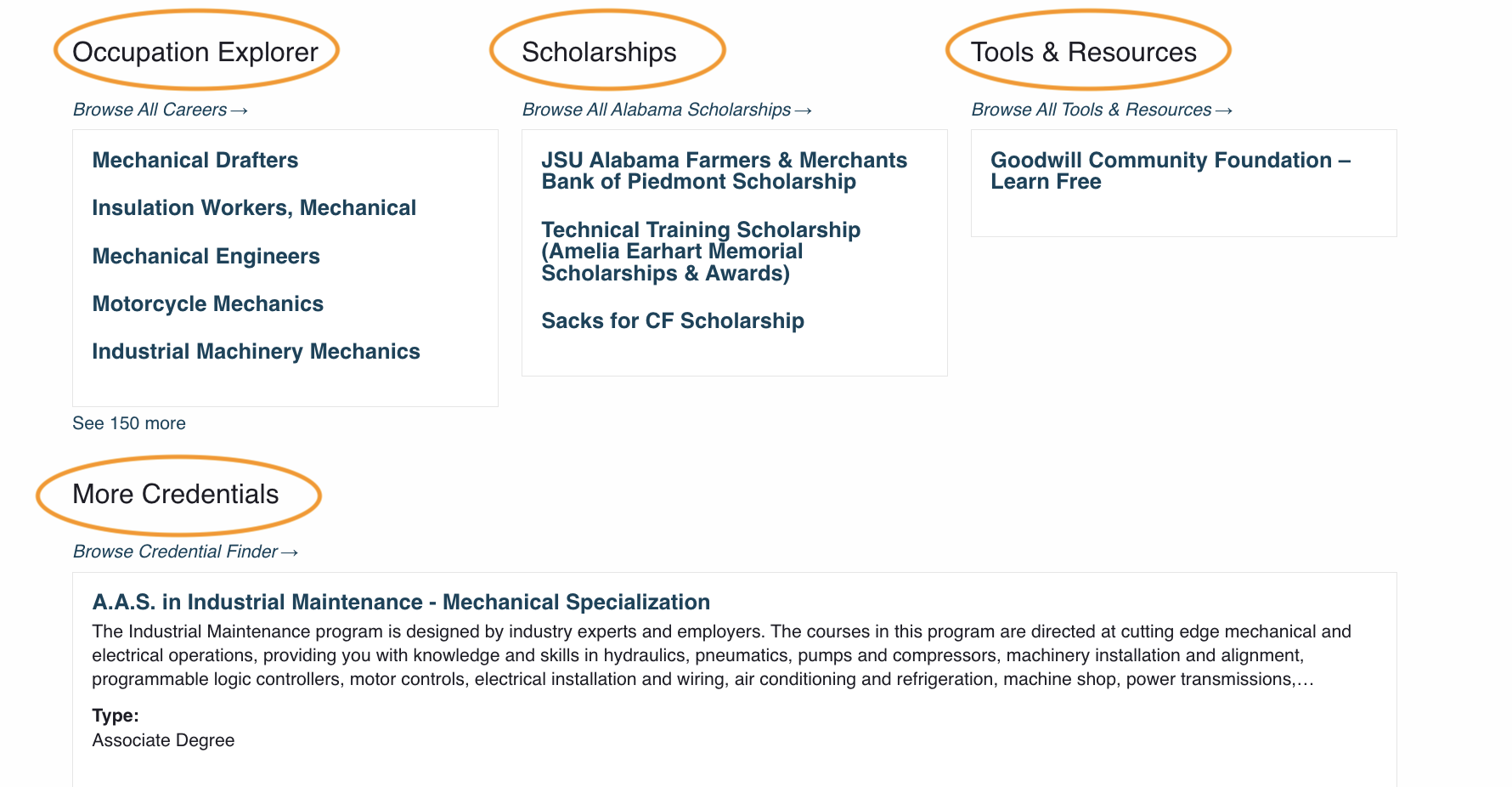Image resolution: width=1512 pixels, height=787 pixels.
Task: Select Insulation Workers, Mechanical career
Action: coord(254,208)
